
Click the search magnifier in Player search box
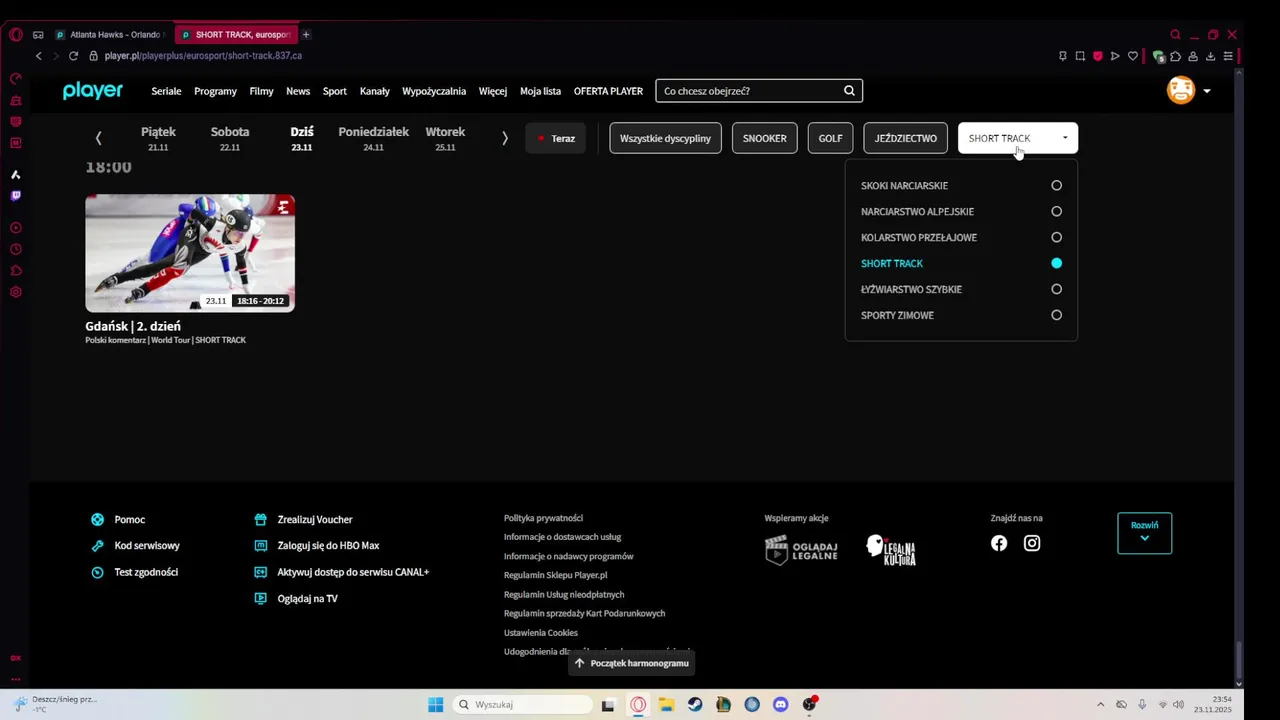click(x=849, y=91)
